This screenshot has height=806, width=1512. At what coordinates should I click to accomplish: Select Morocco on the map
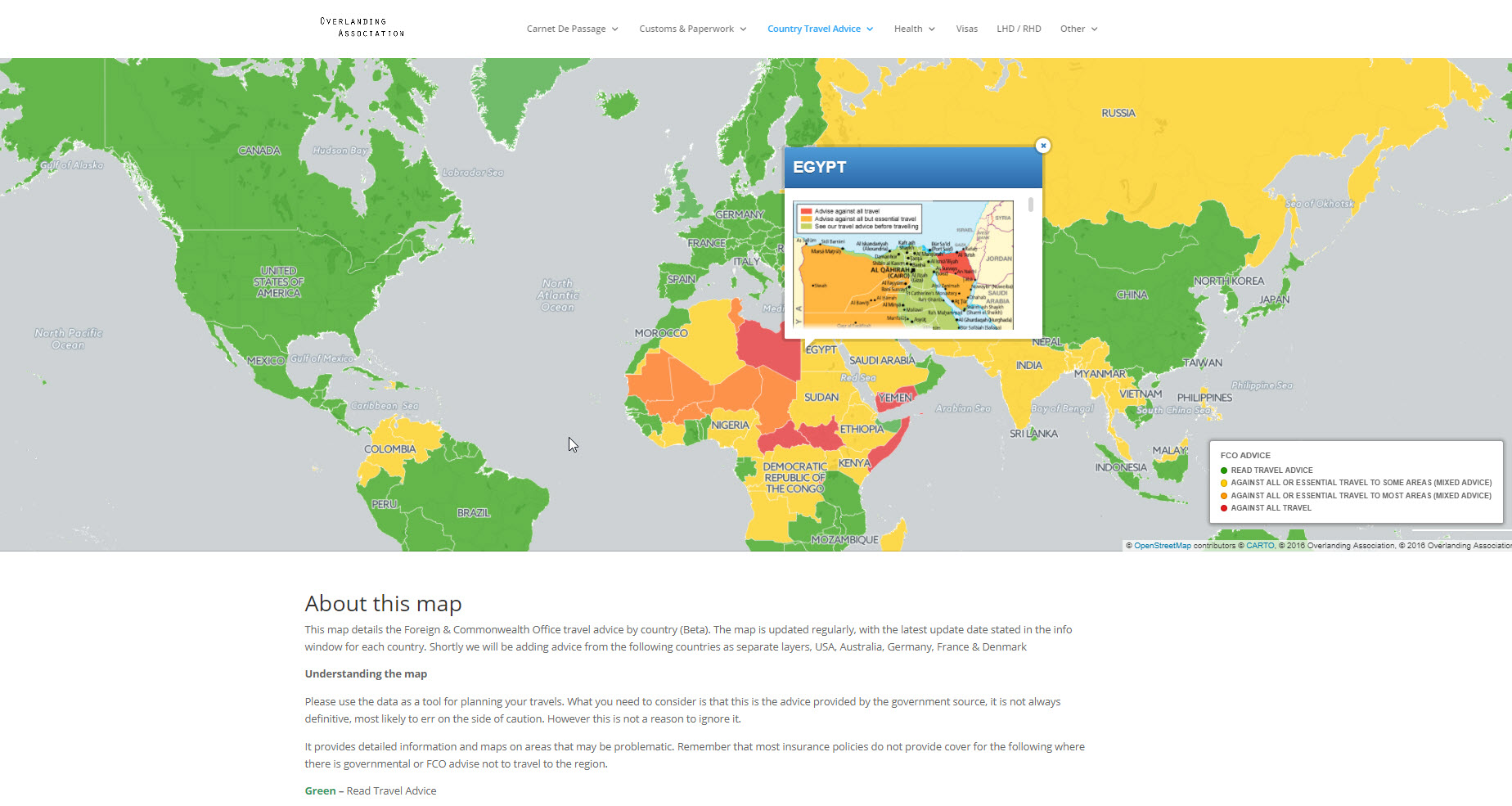coord(661,333)
